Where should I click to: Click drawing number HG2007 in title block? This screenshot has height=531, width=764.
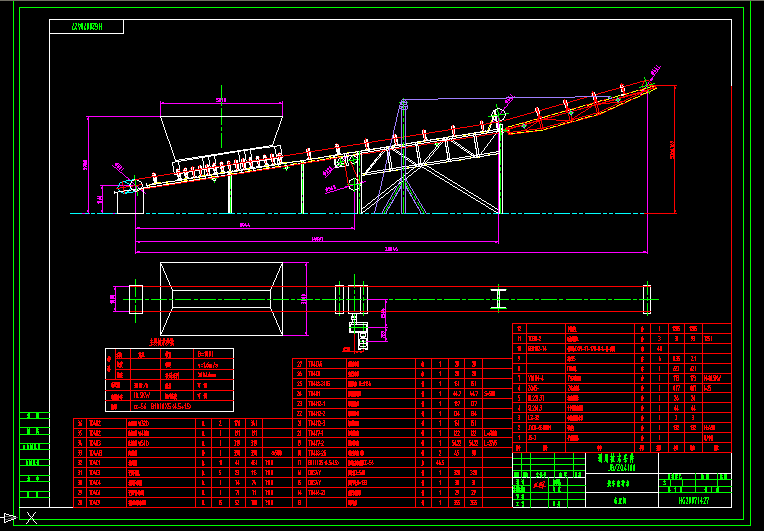(x=694, y=500)
